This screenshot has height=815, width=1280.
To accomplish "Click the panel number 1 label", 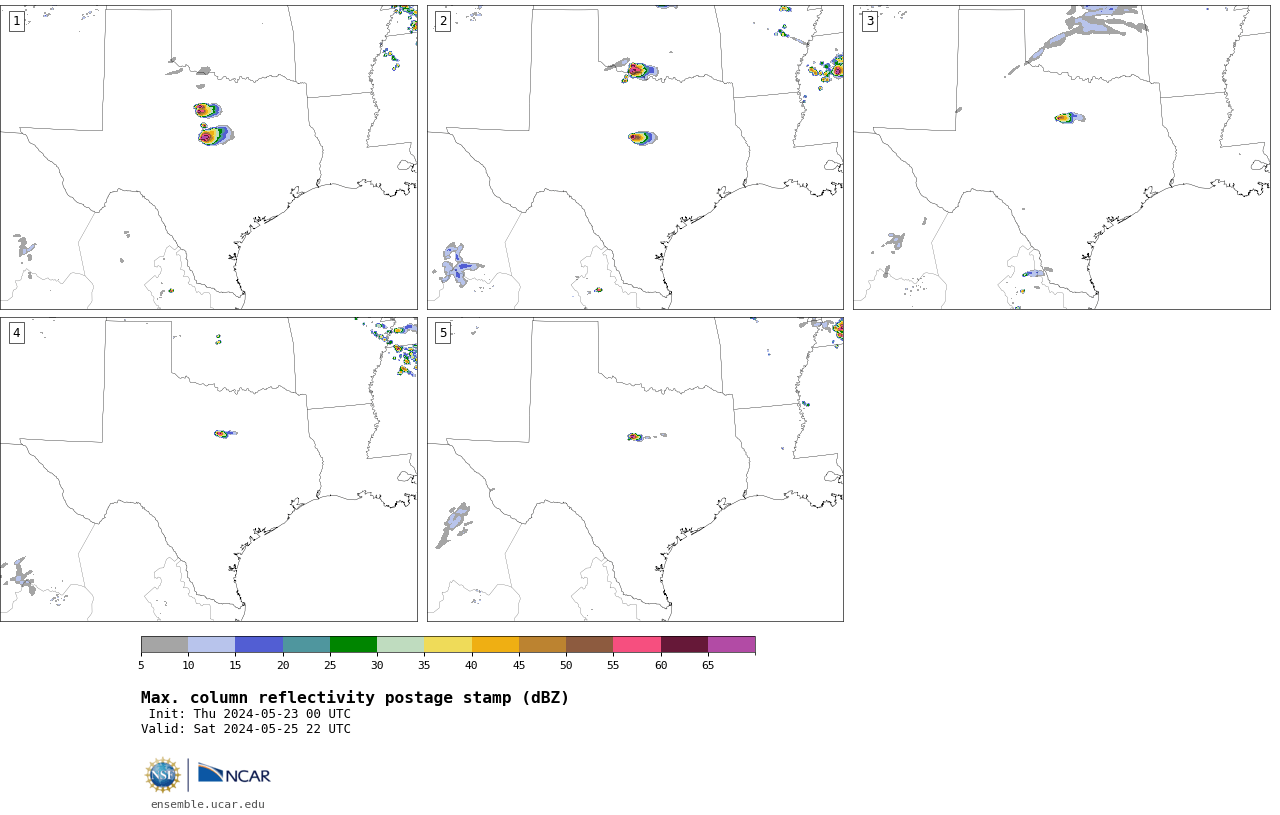I will click(x=17, y=21).
